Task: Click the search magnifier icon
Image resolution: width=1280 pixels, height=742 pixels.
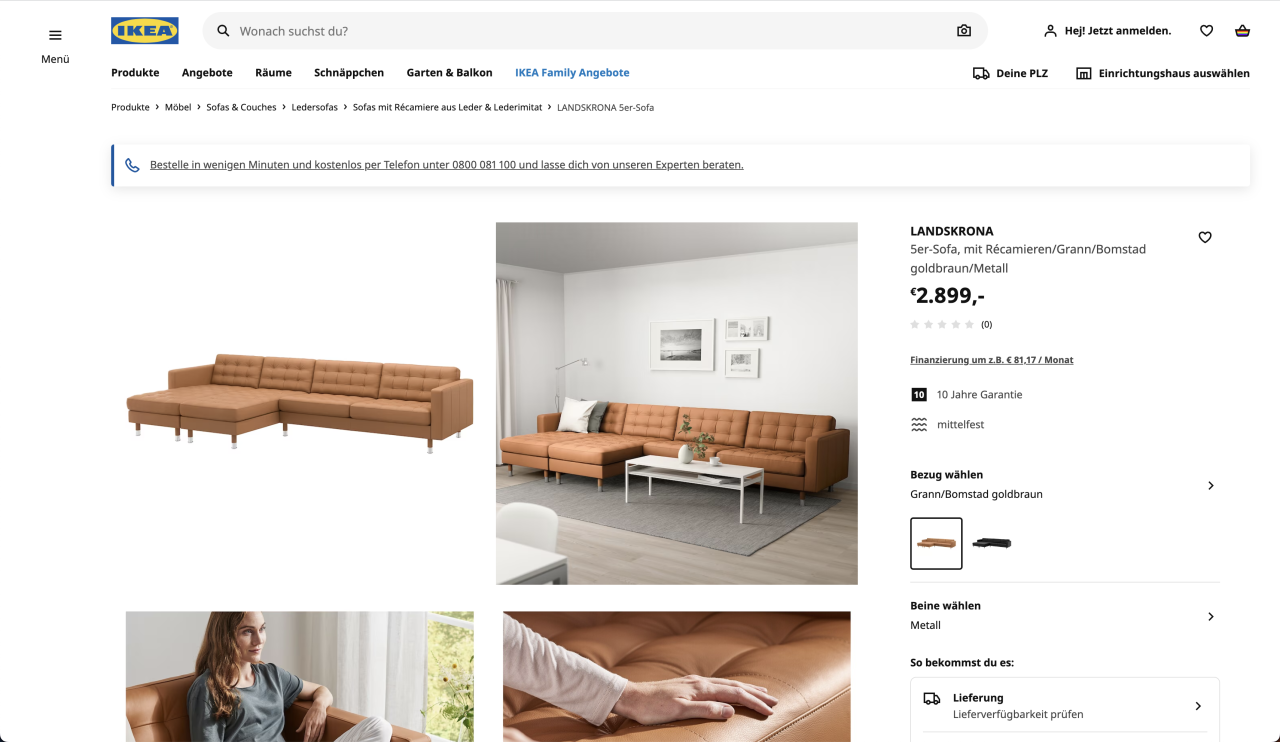Action: point(224,31)
